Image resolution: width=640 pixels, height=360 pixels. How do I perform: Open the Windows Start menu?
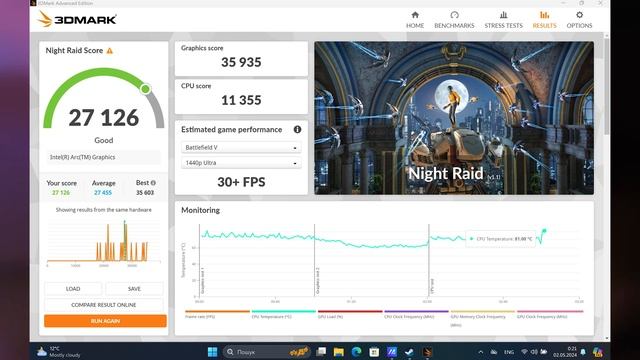click(x=212, y=352)
